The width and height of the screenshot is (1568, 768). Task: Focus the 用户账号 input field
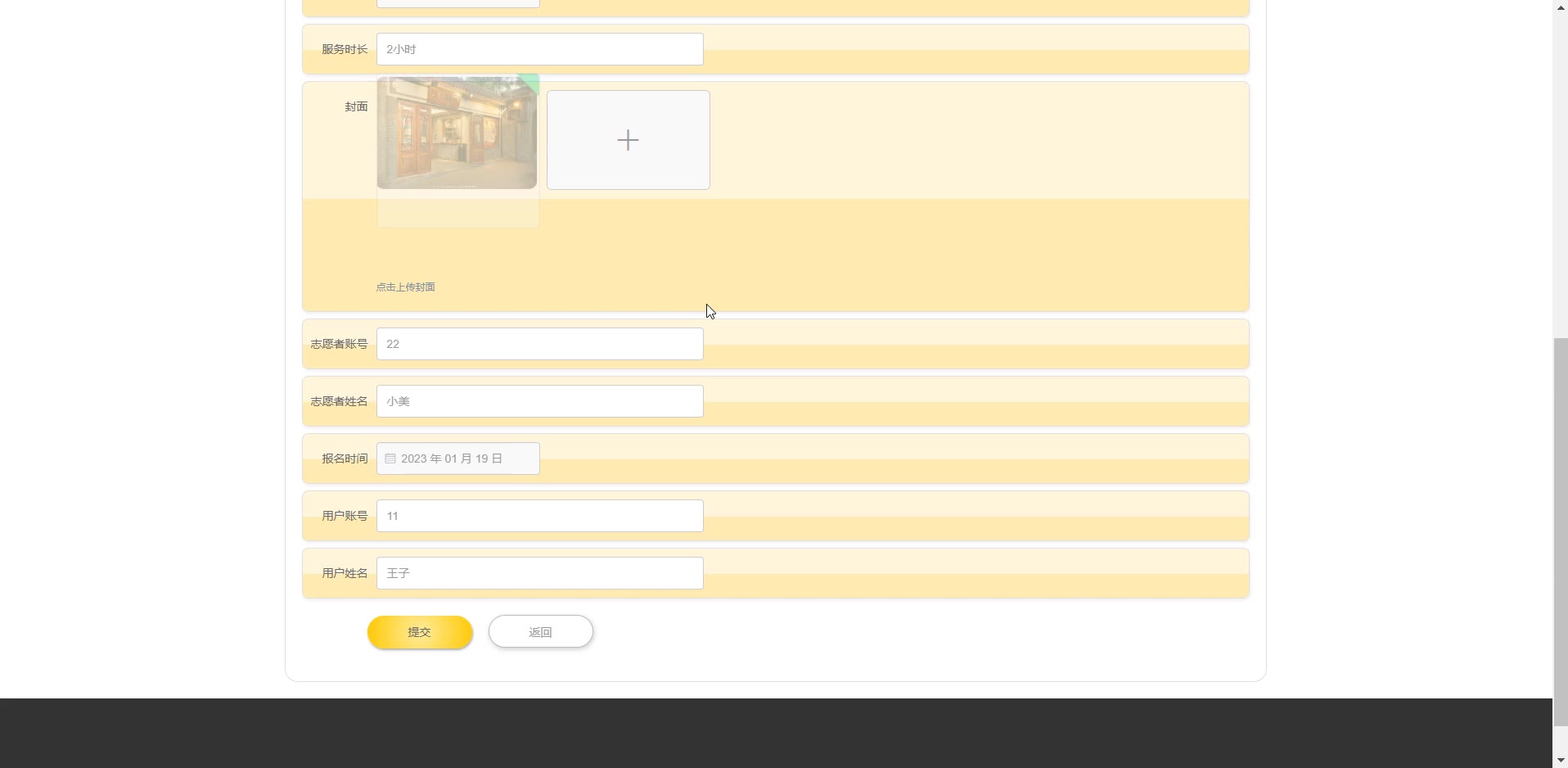[540, 516]
